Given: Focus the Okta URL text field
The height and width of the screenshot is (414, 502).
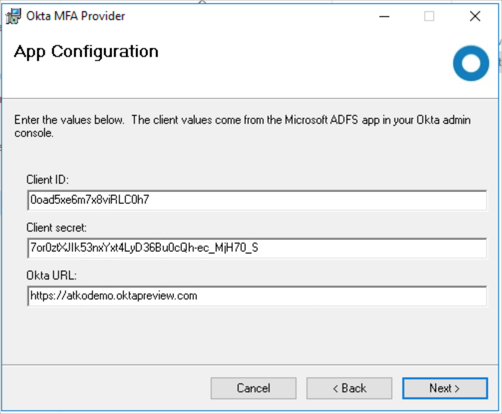Looking at the screenshot, I should (x=257, y=296).
